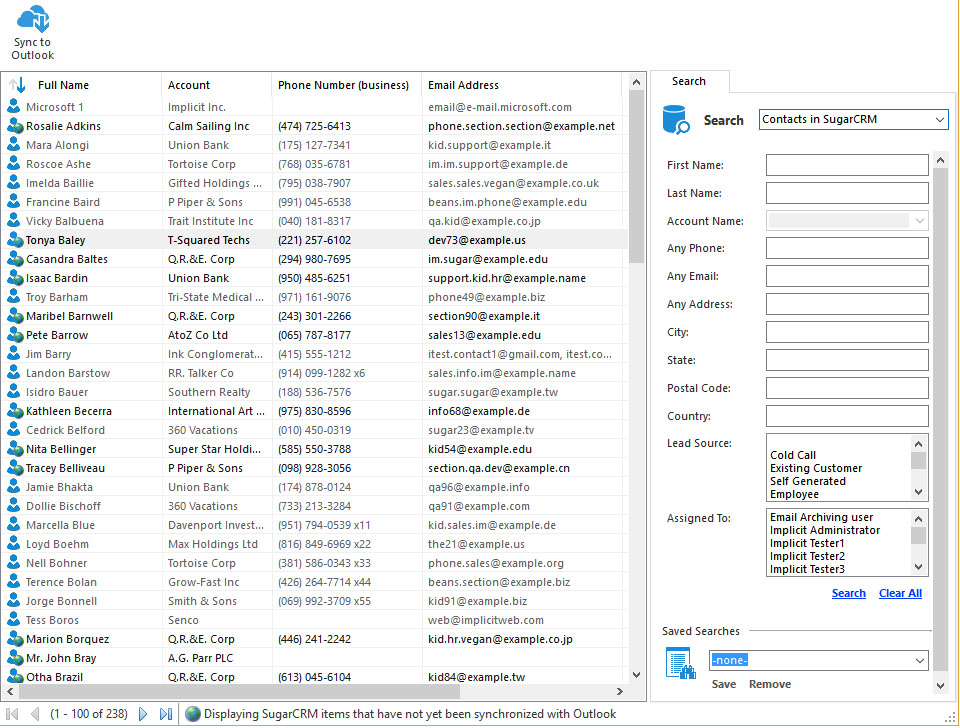
Task: Click the search database icon
Action: click(x=676, y=120)
